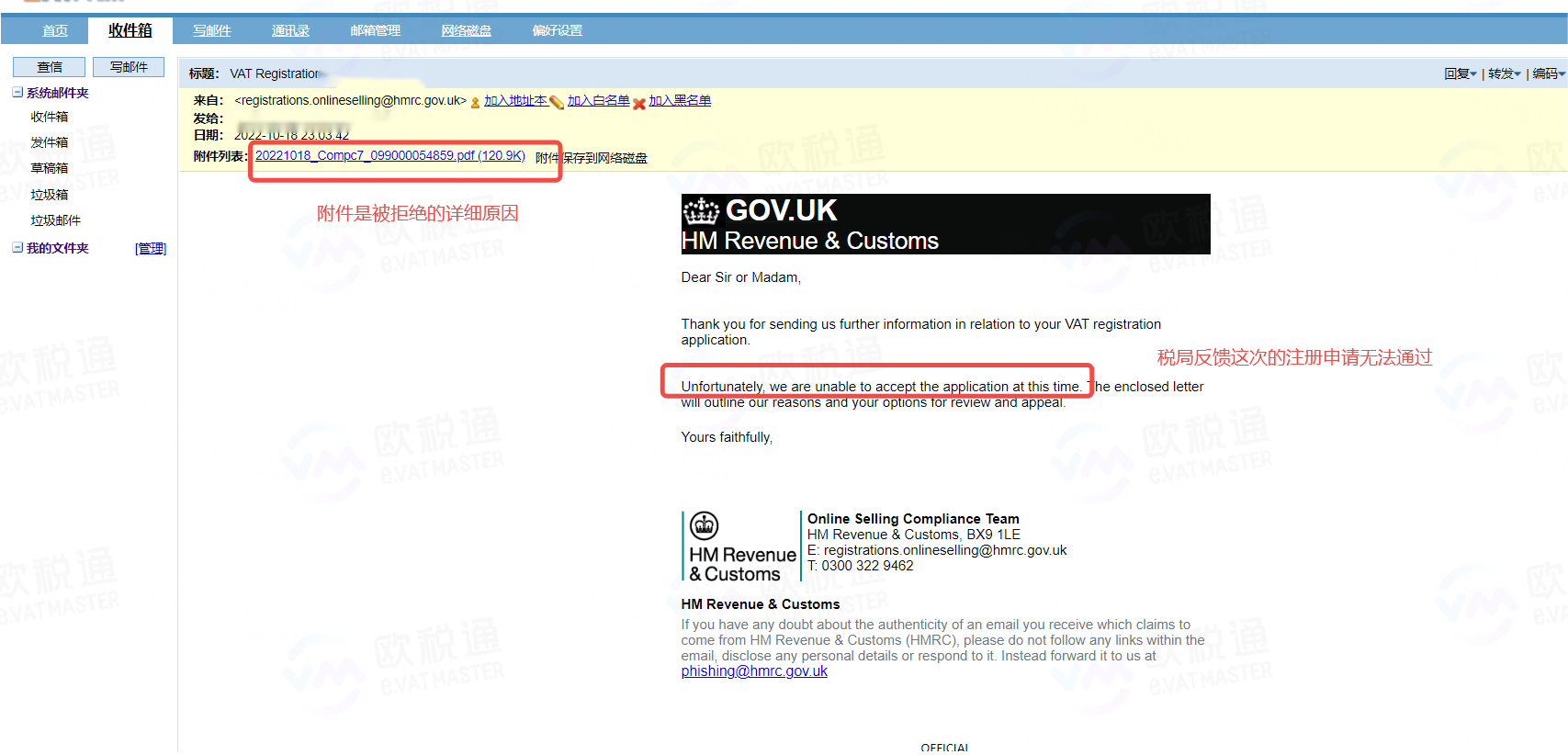Open attachment 20221018_Compc7_099000054859.pdf
The width and height of the screenshot is (1568, 755).
[x=390, y=156]
